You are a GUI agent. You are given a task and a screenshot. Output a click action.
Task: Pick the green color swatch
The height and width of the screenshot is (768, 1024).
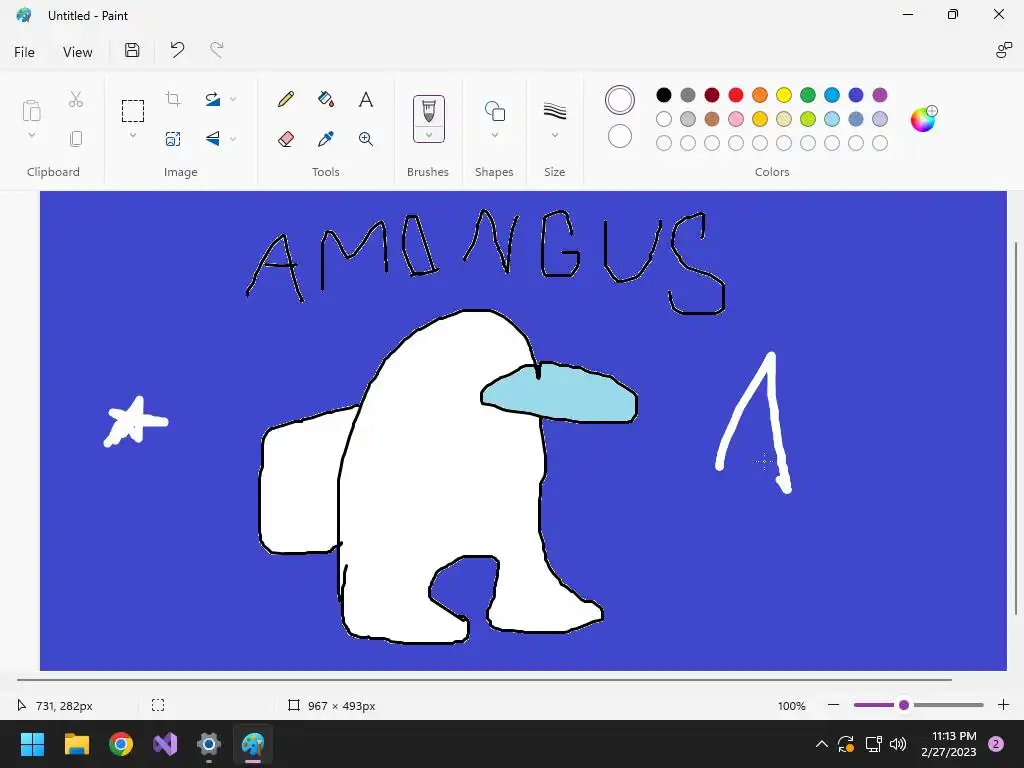[x=808, y=95]
